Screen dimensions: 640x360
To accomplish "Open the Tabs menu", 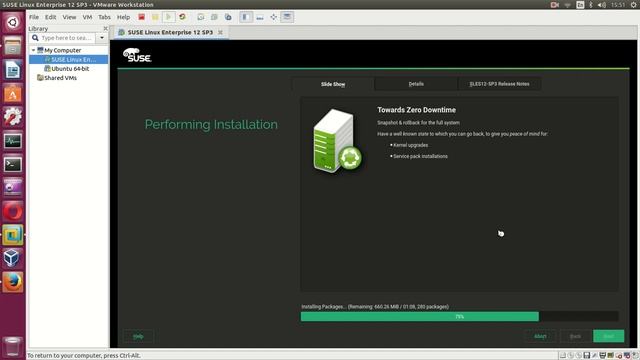I will [x=104, y=17].
